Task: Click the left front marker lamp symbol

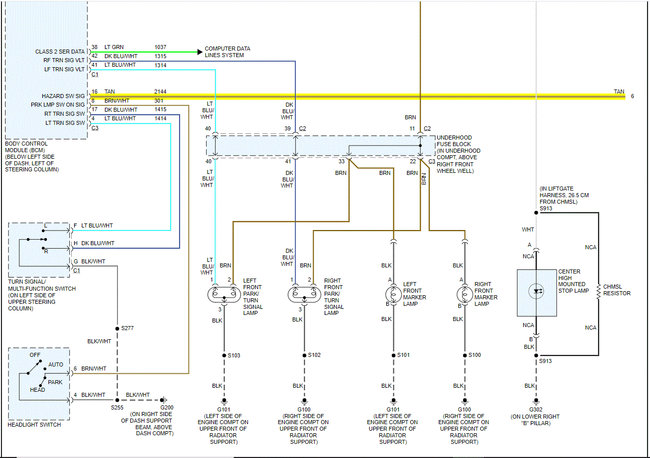Action: pyautogui.click(x=393, y=294)
